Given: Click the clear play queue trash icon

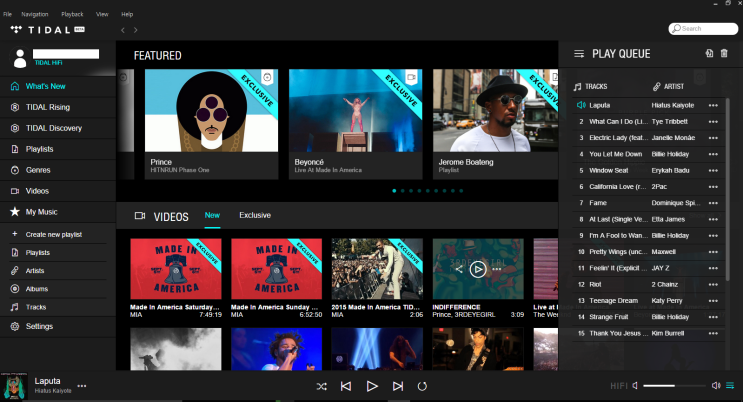Looking at the screenshot, I should point(724,54).
